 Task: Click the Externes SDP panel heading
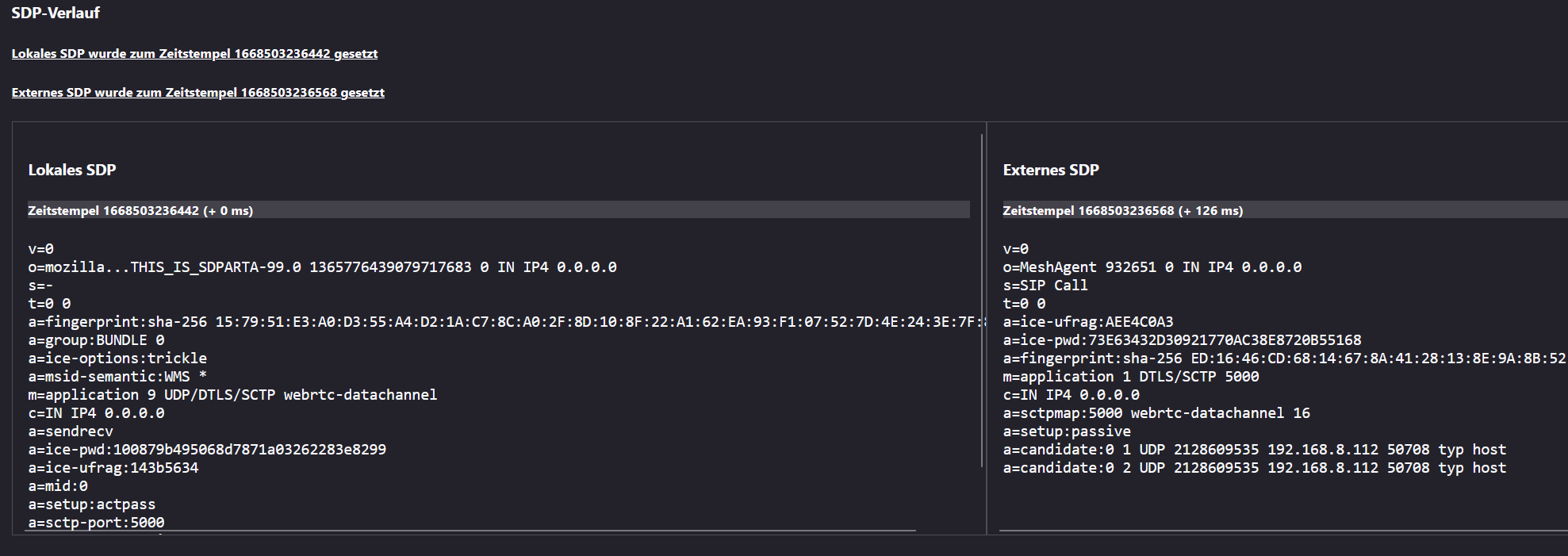point(1051,170)
